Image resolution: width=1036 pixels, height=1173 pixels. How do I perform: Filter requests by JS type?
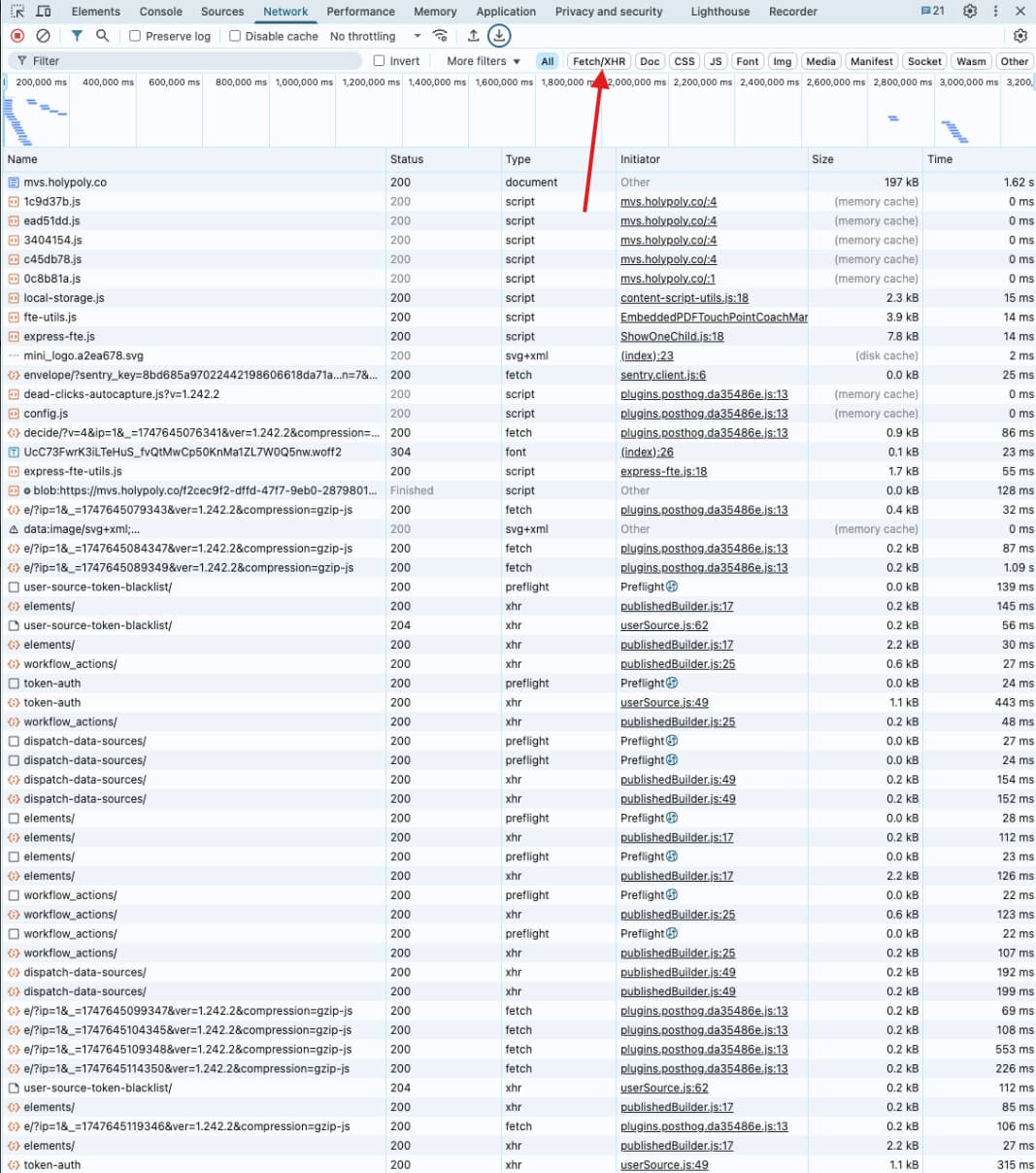coord(716,61)
